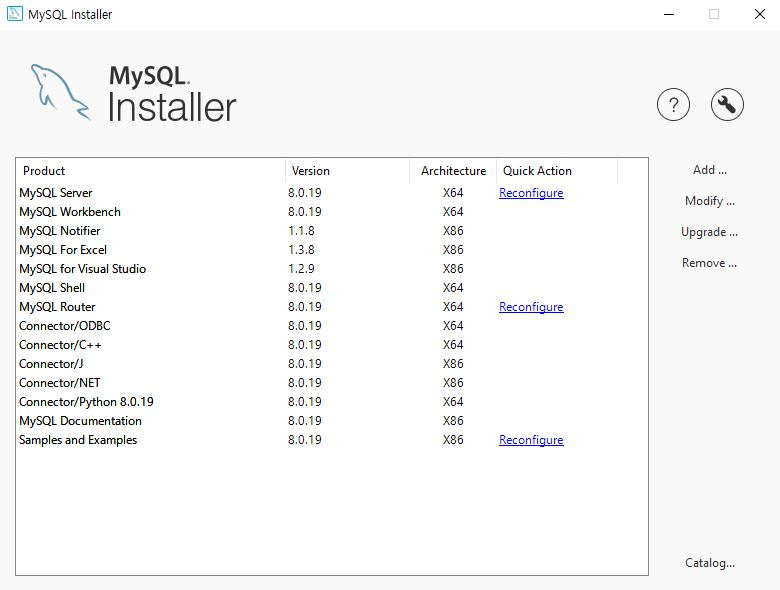Select the MySQL Documentation row
Image resolution: width=780 pixels, height=590 pixels.
click(332, 421)
